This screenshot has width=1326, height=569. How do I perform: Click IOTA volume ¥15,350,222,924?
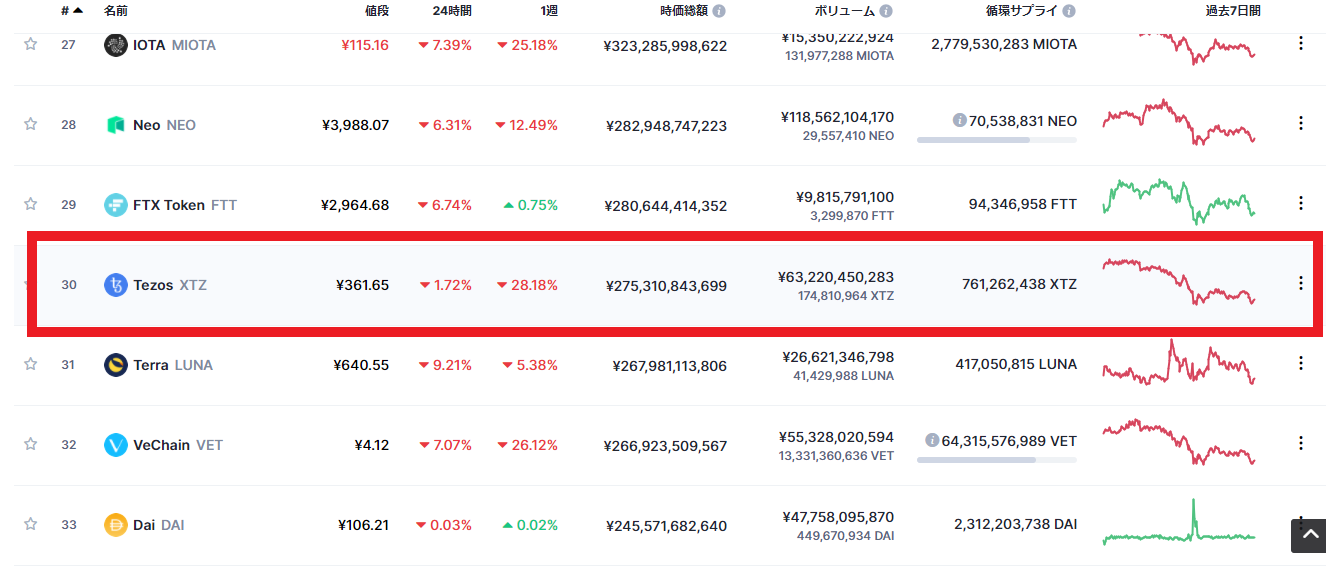pos(838,37)
